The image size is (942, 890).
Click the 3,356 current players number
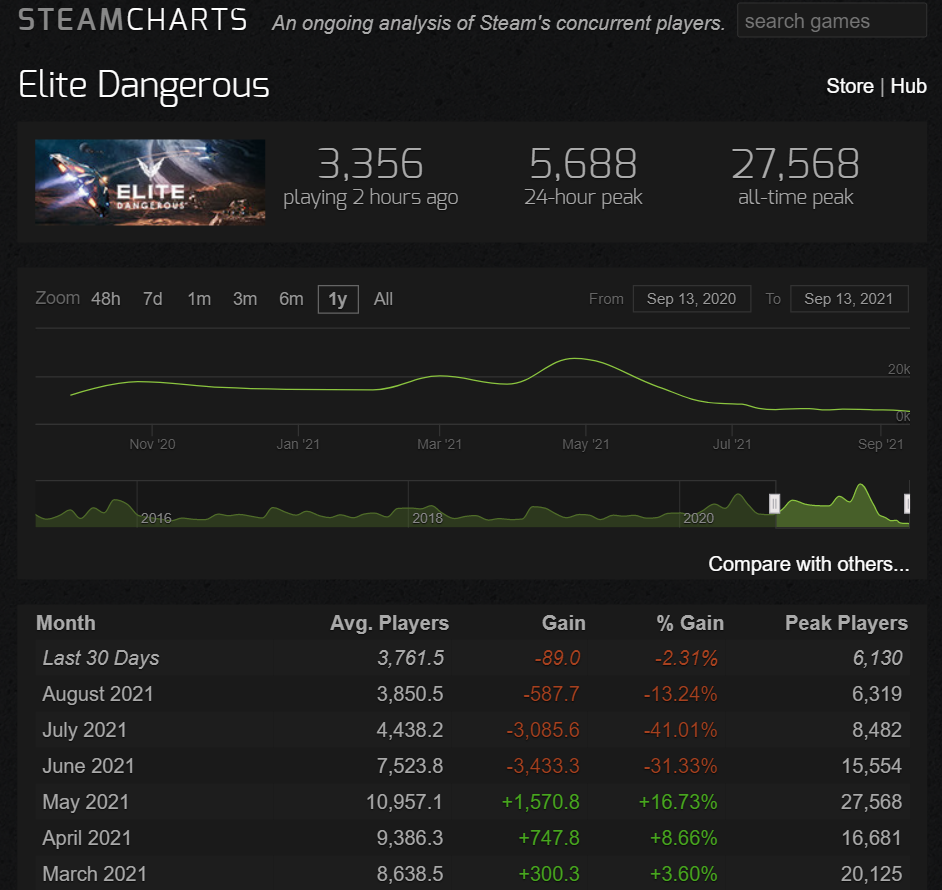tap(370, 163)
